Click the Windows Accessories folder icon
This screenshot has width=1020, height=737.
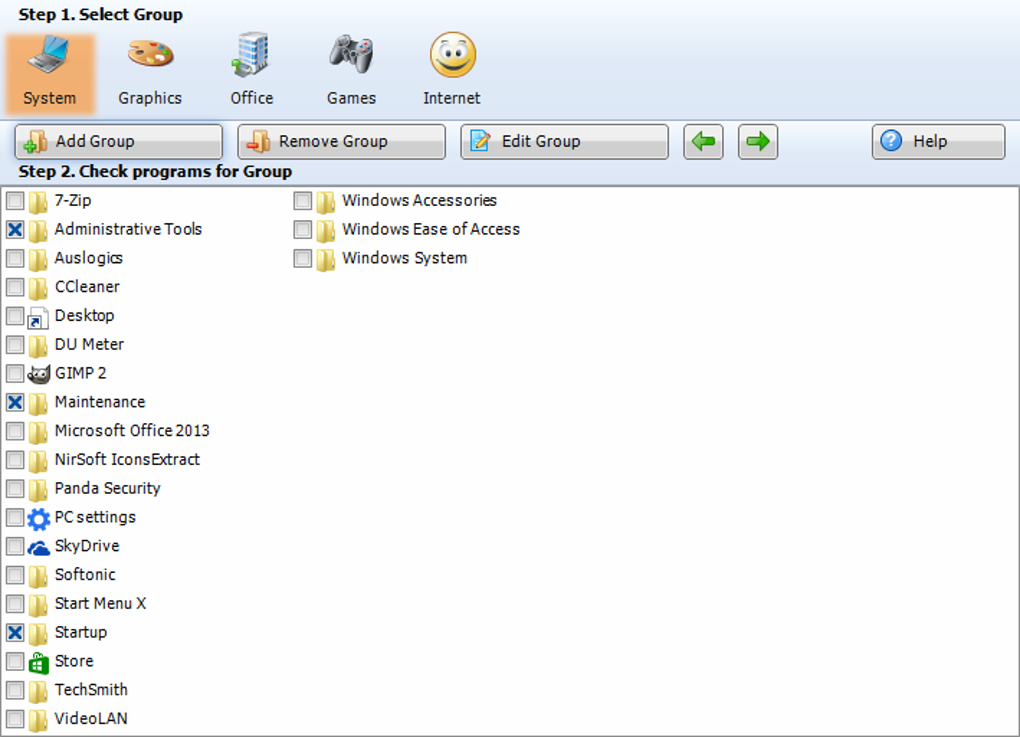tap(326, 202)
